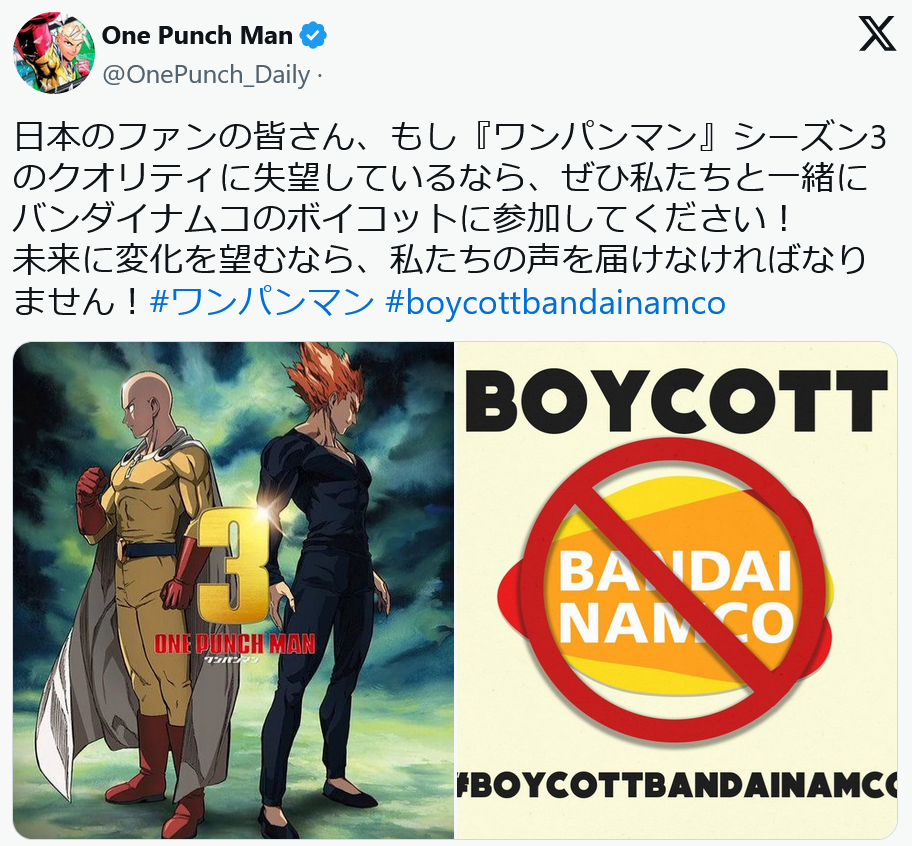912x846 pixels.
Task: Open the Boycott Bandai Namco image
Action: [676, 590]
